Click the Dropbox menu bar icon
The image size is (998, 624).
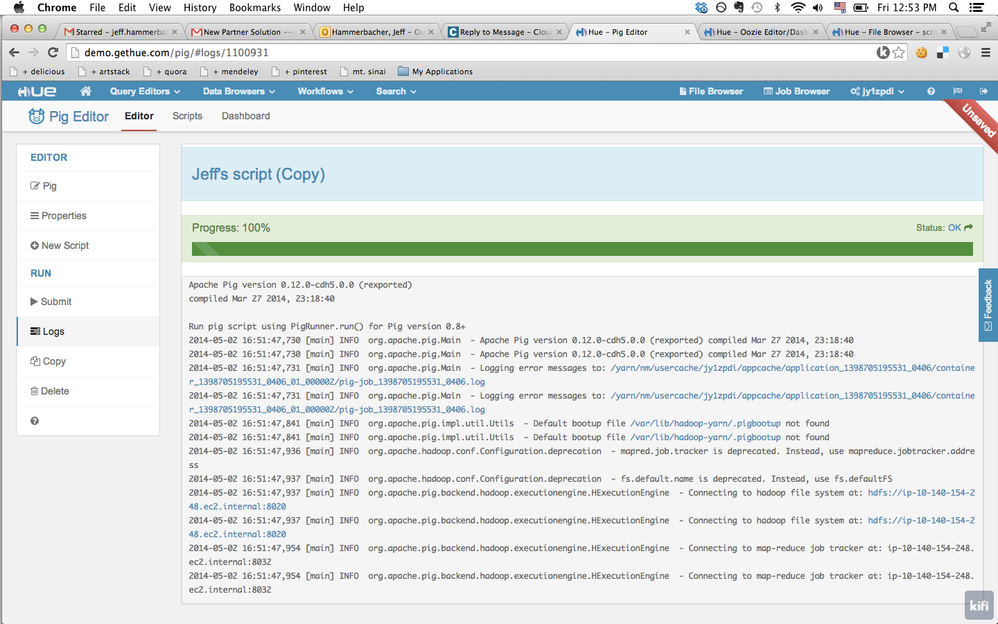coord(701,8)
